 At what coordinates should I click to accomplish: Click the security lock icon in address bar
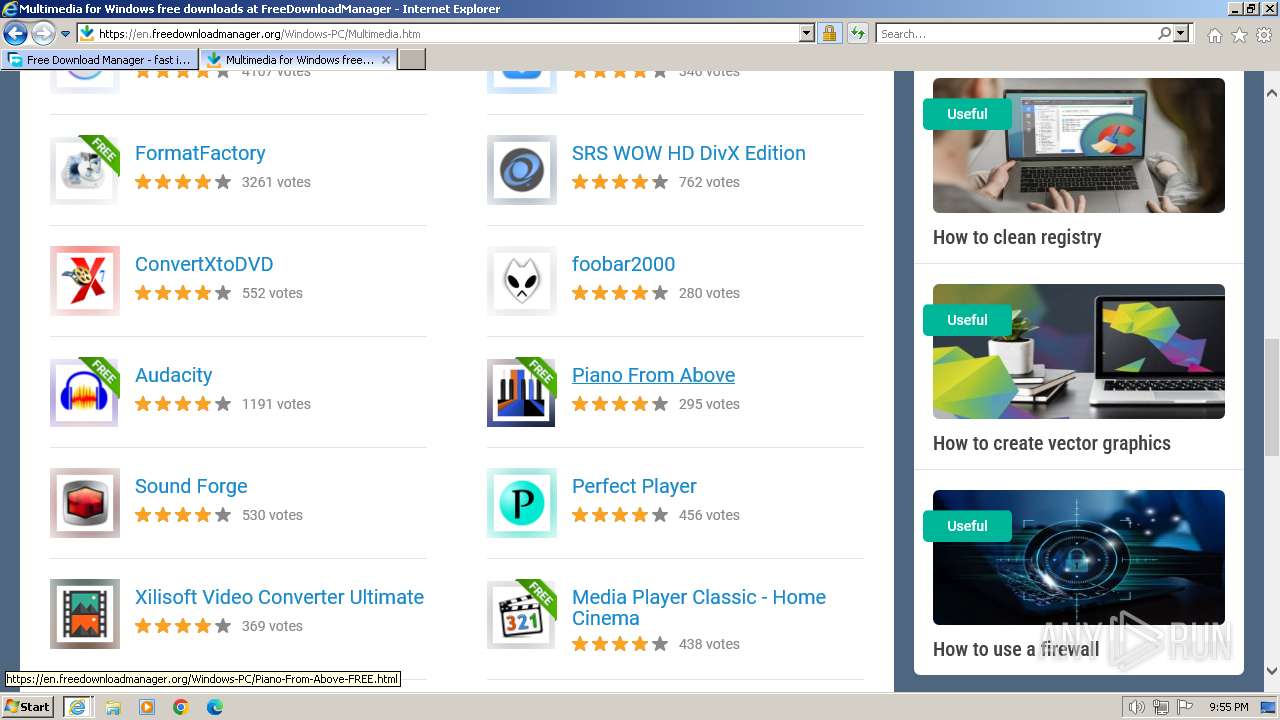829,34
